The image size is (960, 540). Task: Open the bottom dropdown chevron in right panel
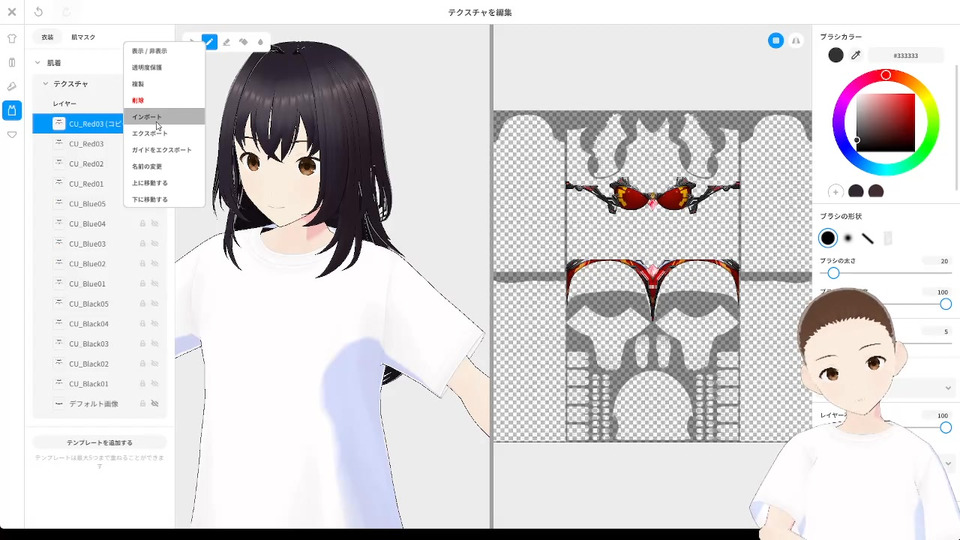[x=948, y=463]
